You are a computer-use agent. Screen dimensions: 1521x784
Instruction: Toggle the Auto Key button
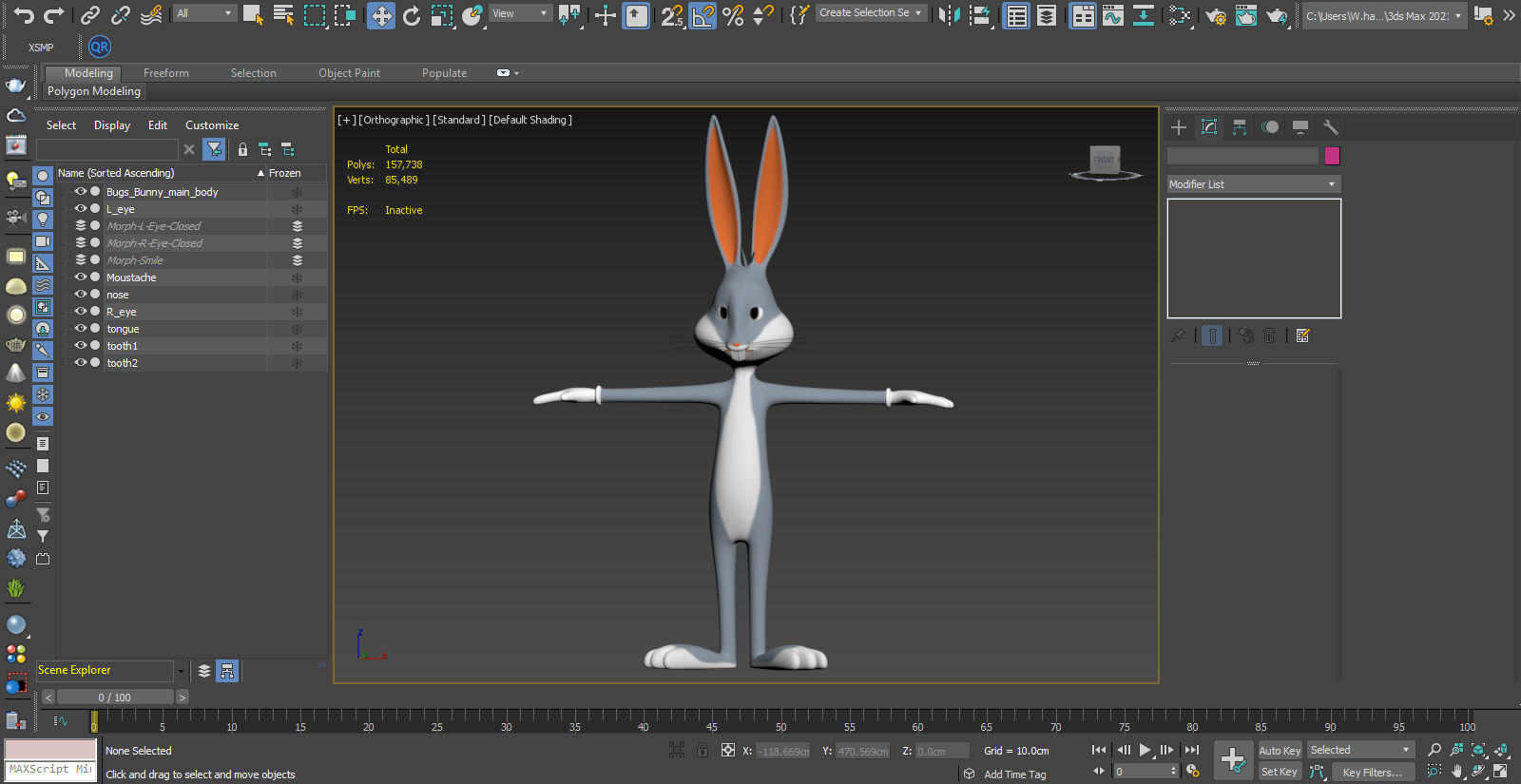[1280, 751]
